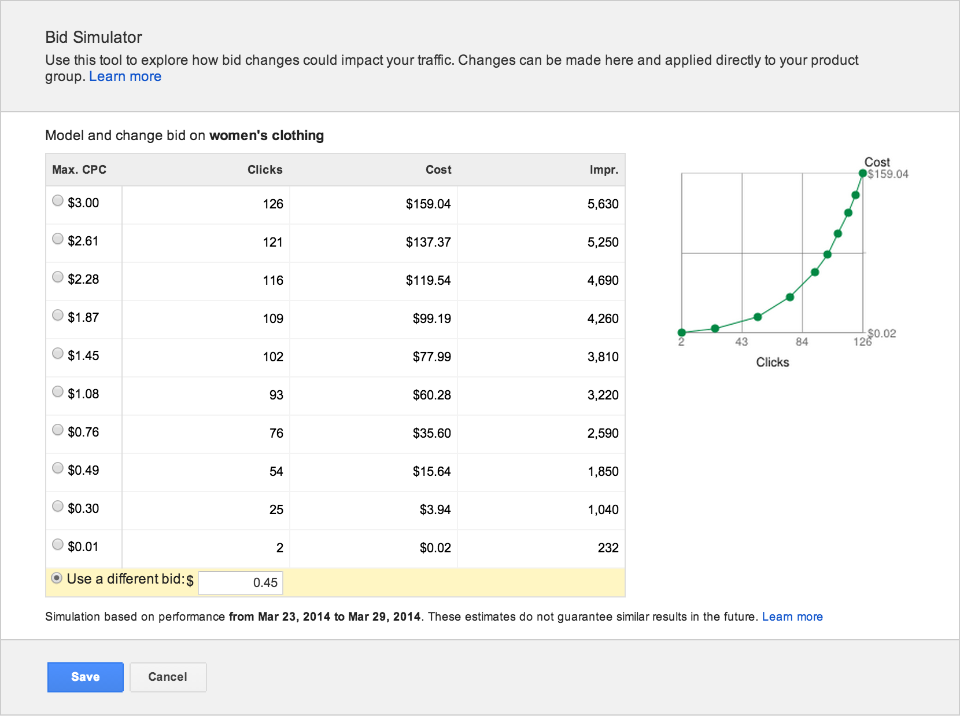Open Learn more link beside simulation note
960x720 pixels.
click(x=792, y=617)
